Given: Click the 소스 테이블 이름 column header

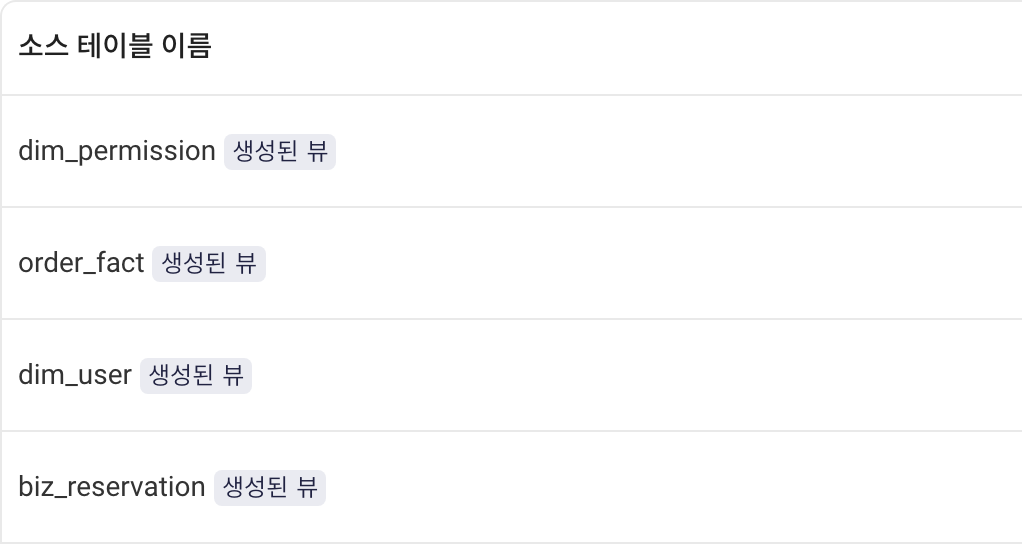Looking at the screenshot, I should (x=115, y=46).
